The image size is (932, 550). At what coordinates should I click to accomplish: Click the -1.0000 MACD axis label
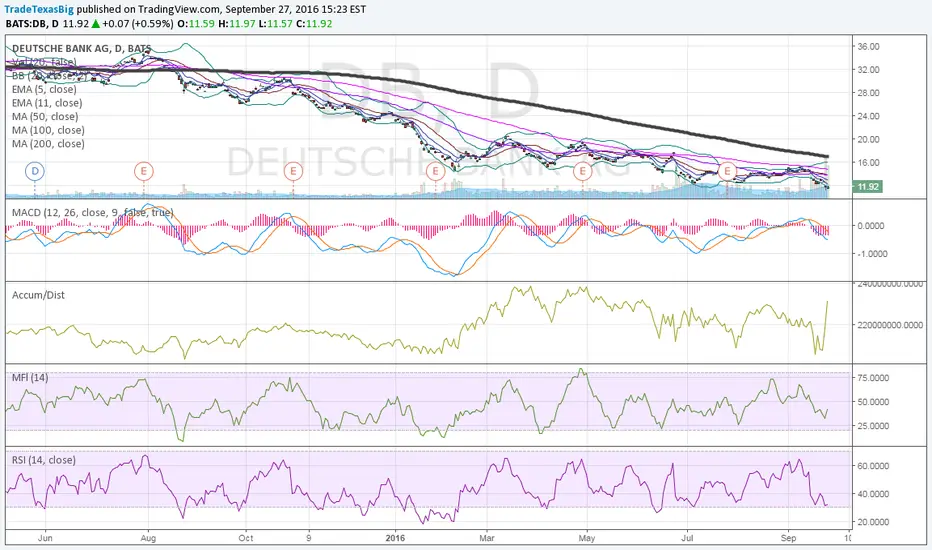[871, 254]
